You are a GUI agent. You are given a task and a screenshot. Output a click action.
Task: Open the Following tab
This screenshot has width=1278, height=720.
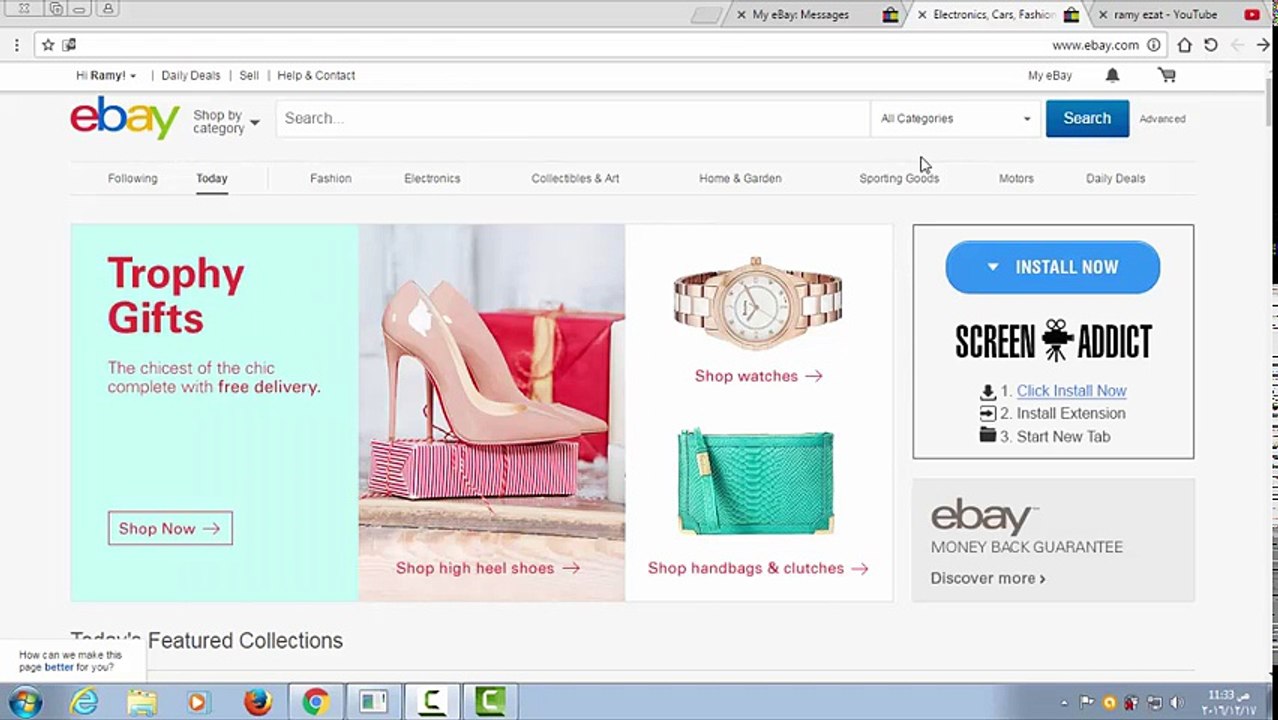(x=133, y=178)
